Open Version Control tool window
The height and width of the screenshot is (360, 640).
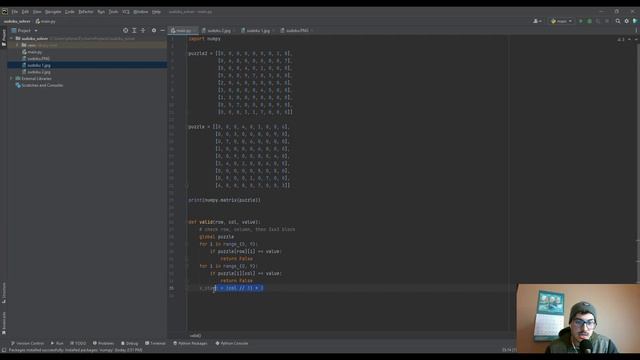[x=27, y=343]
